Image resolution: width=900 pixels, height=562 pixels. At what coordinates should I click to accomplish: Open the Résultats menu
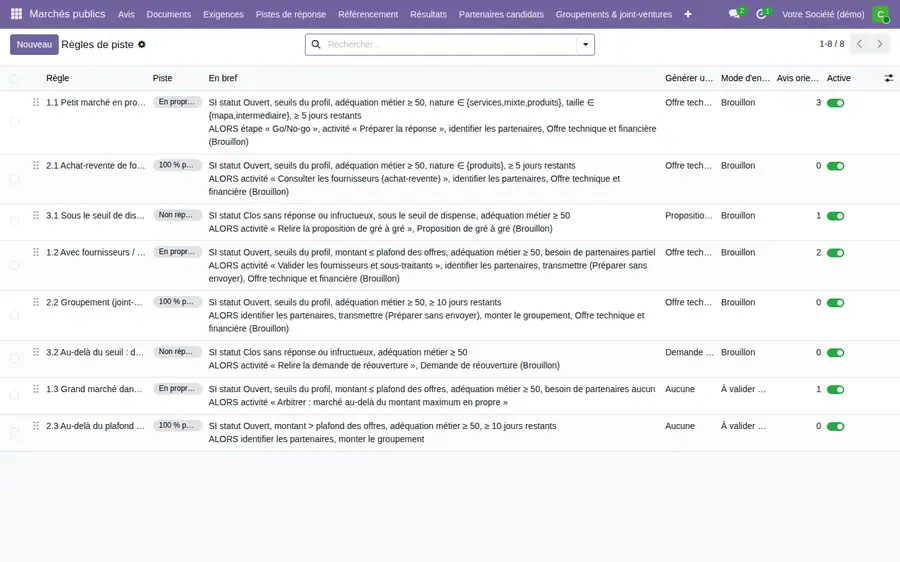[428, 14]
